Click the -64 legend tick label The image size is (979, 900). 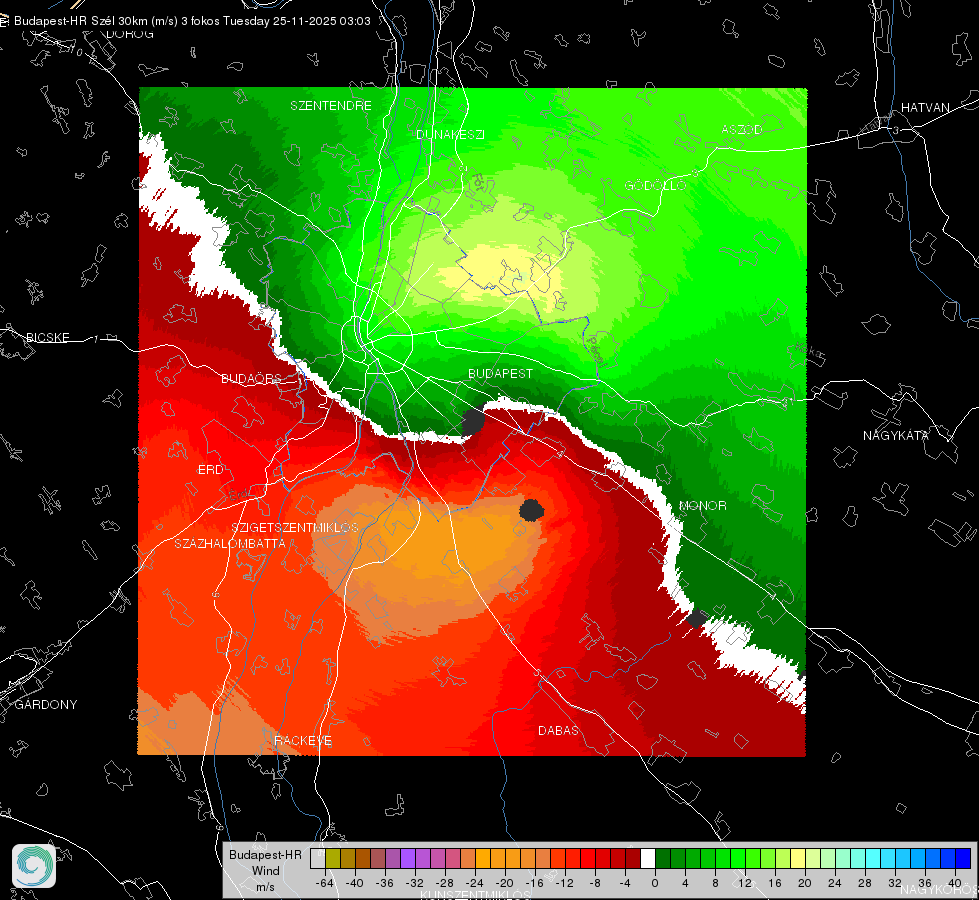325,883
